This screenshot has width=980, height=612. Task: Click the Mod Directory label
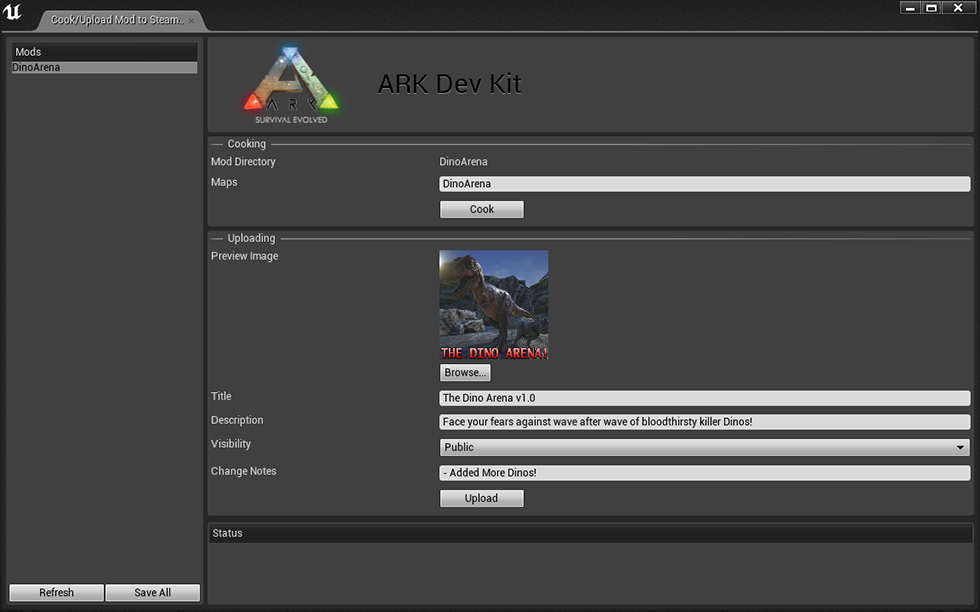pyautogui.click(x=243, y=161)
